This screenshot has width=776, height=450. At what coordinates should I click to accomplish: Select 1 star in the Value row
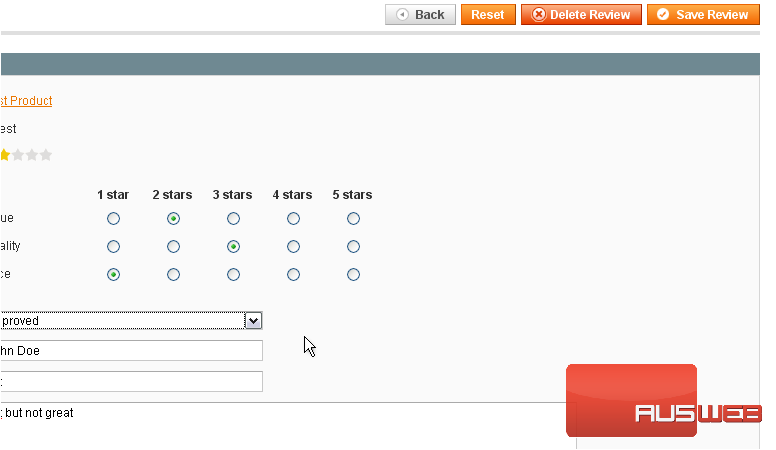click(x=113, y=218)
